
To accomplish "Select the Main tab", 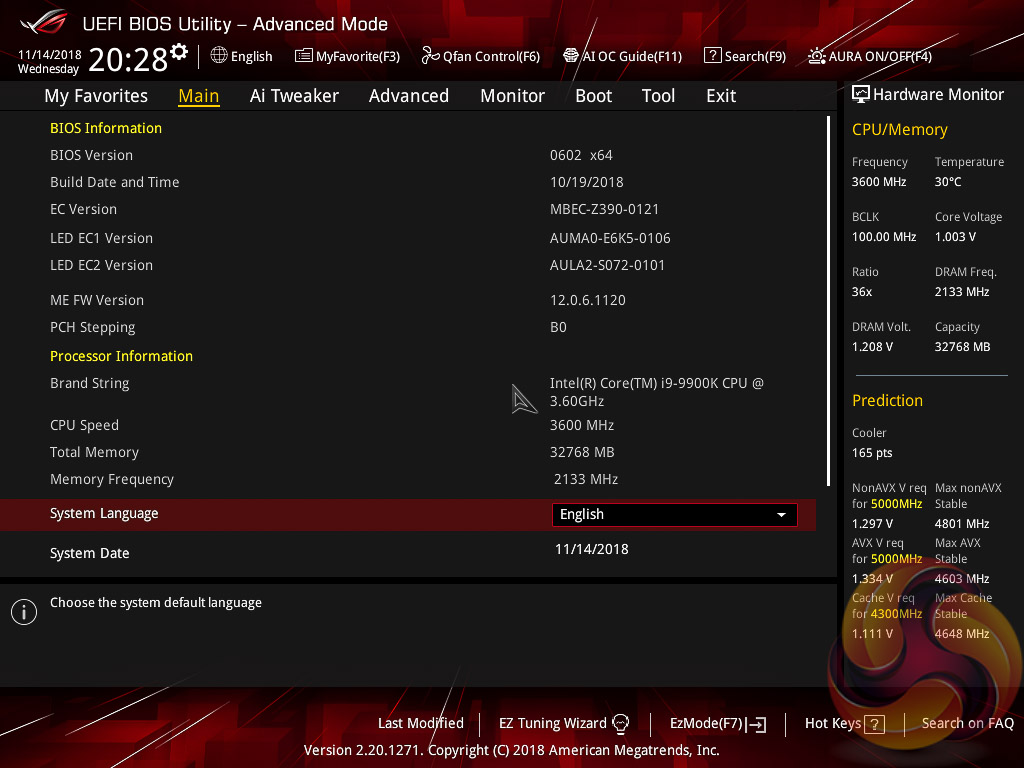I will coord(199,96).
